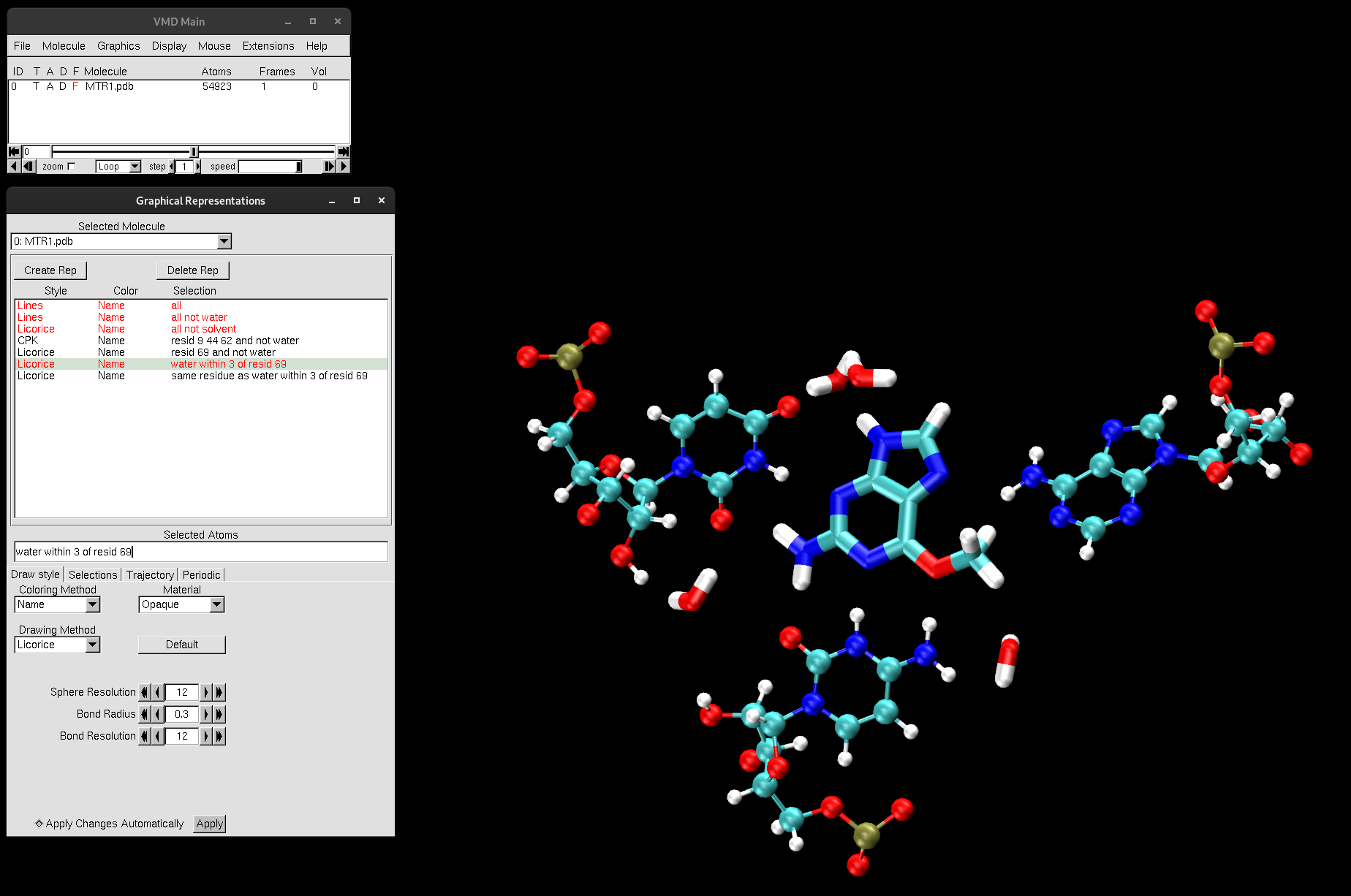Click the Create Rep button
This screenshot has width=1351, height=896.
50,270
